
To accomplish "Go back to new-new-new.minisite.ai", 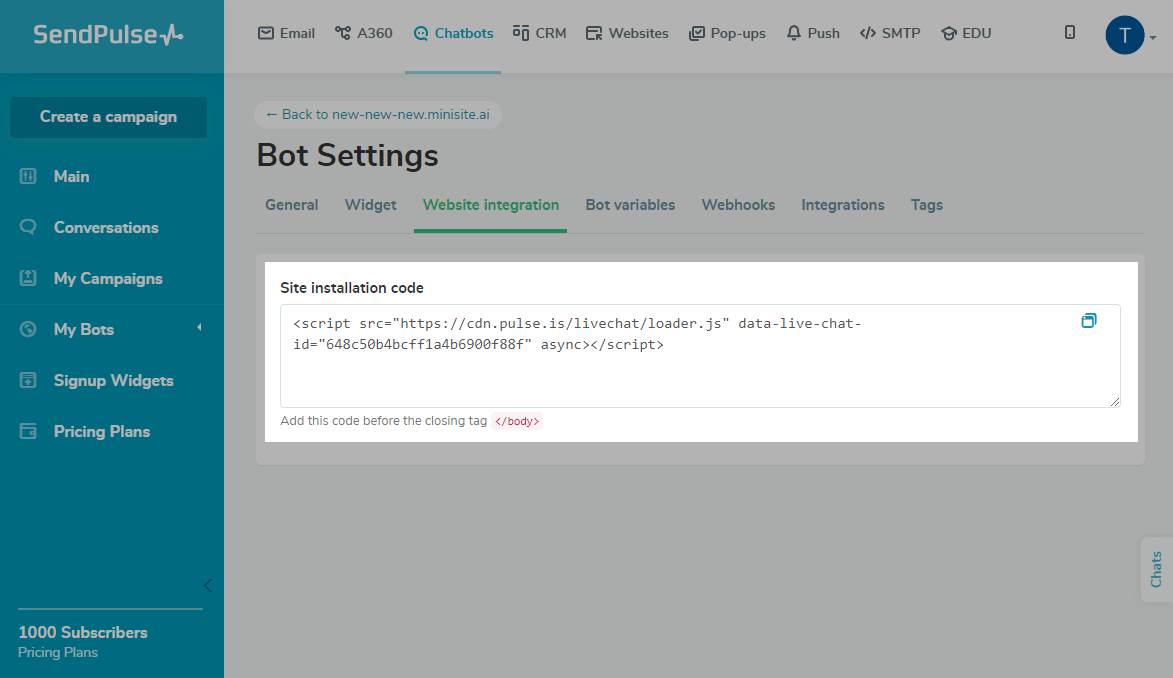I will (377, 114).
